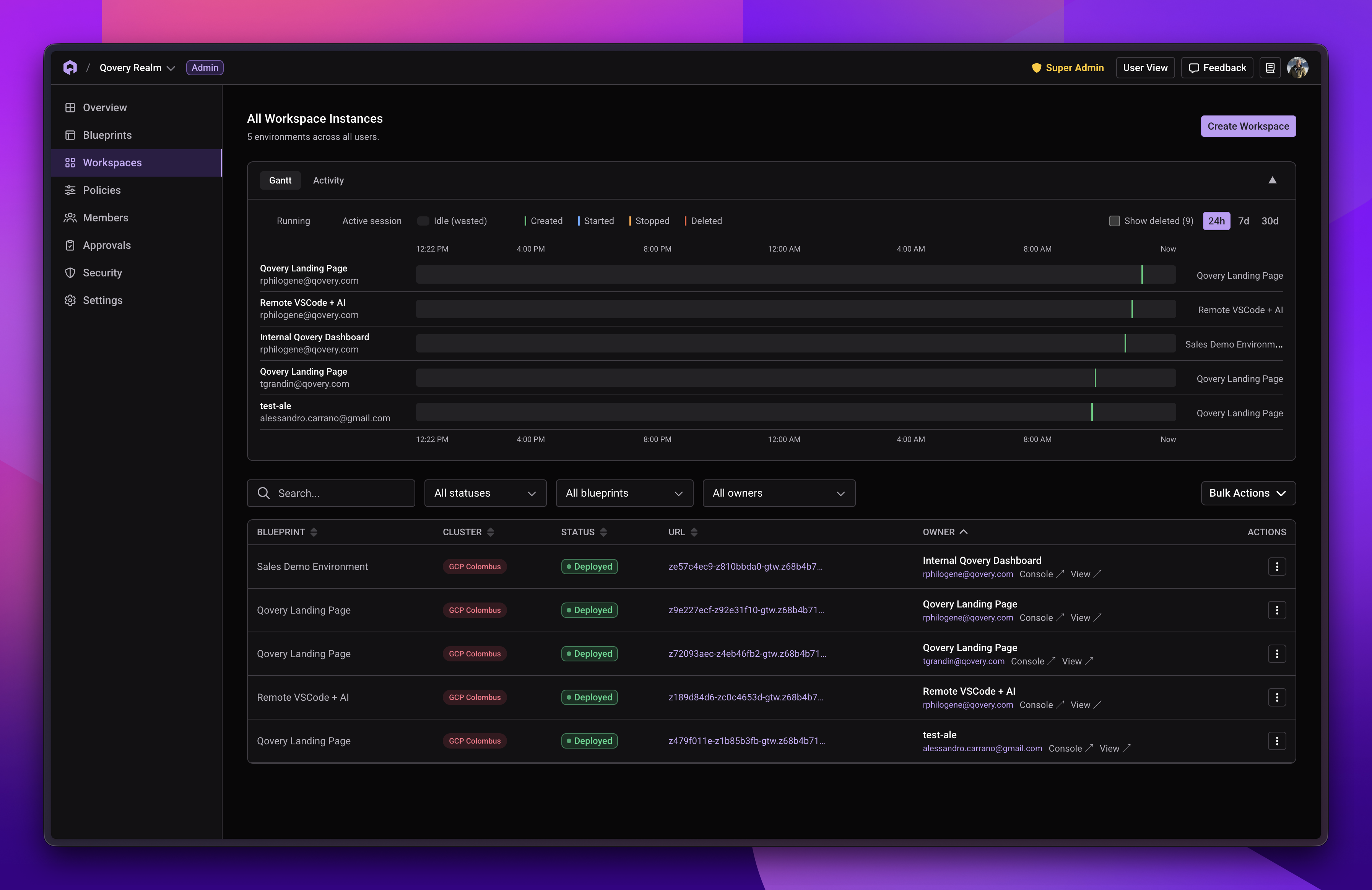This screenshot has height=890, width=1372.
Task: Open the All statuses dropdown
Action: click(485, 494)
